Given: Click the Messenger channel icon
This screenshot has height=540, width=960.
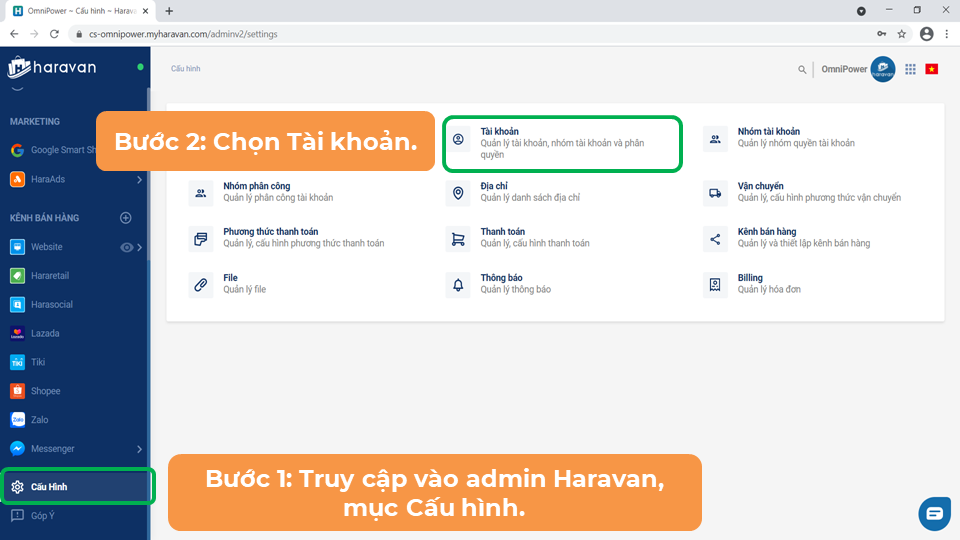Looking at the screenshot, I should point(17,448).
